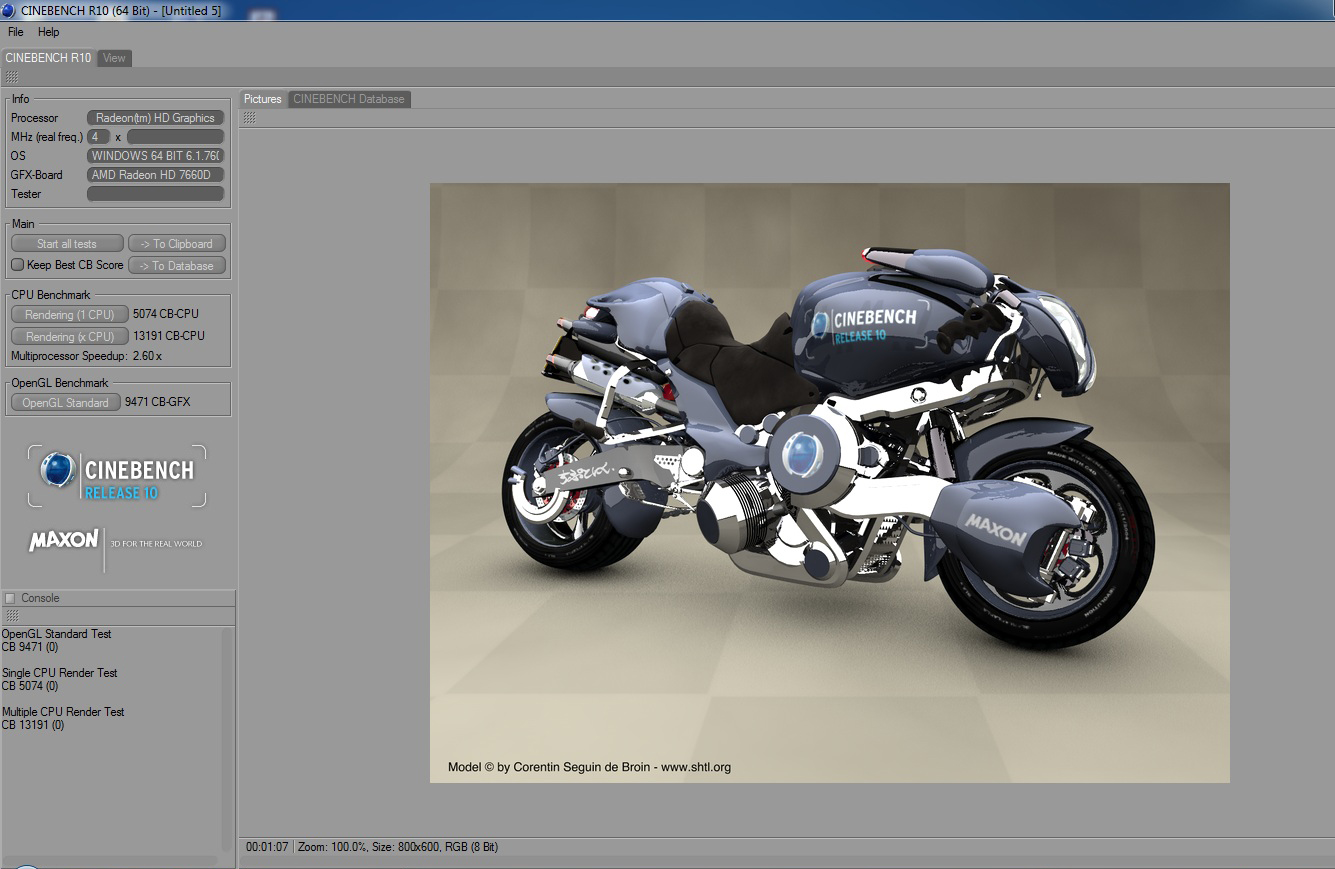Open the CINEBENCH Database tab
1335x869 pixels.
point(349,99)
